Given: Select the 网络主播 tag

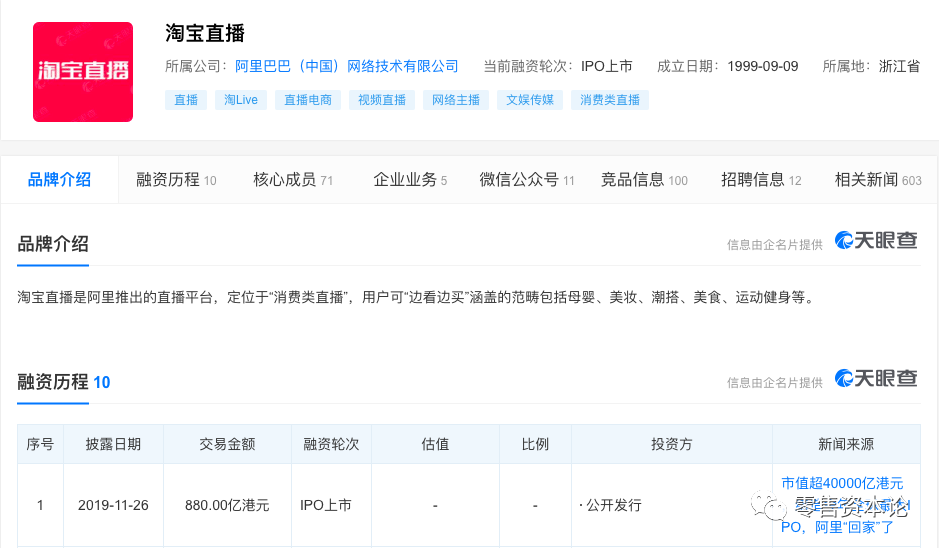Looking at the screenshot, I should pyautogui.click(x=456, y=100).
